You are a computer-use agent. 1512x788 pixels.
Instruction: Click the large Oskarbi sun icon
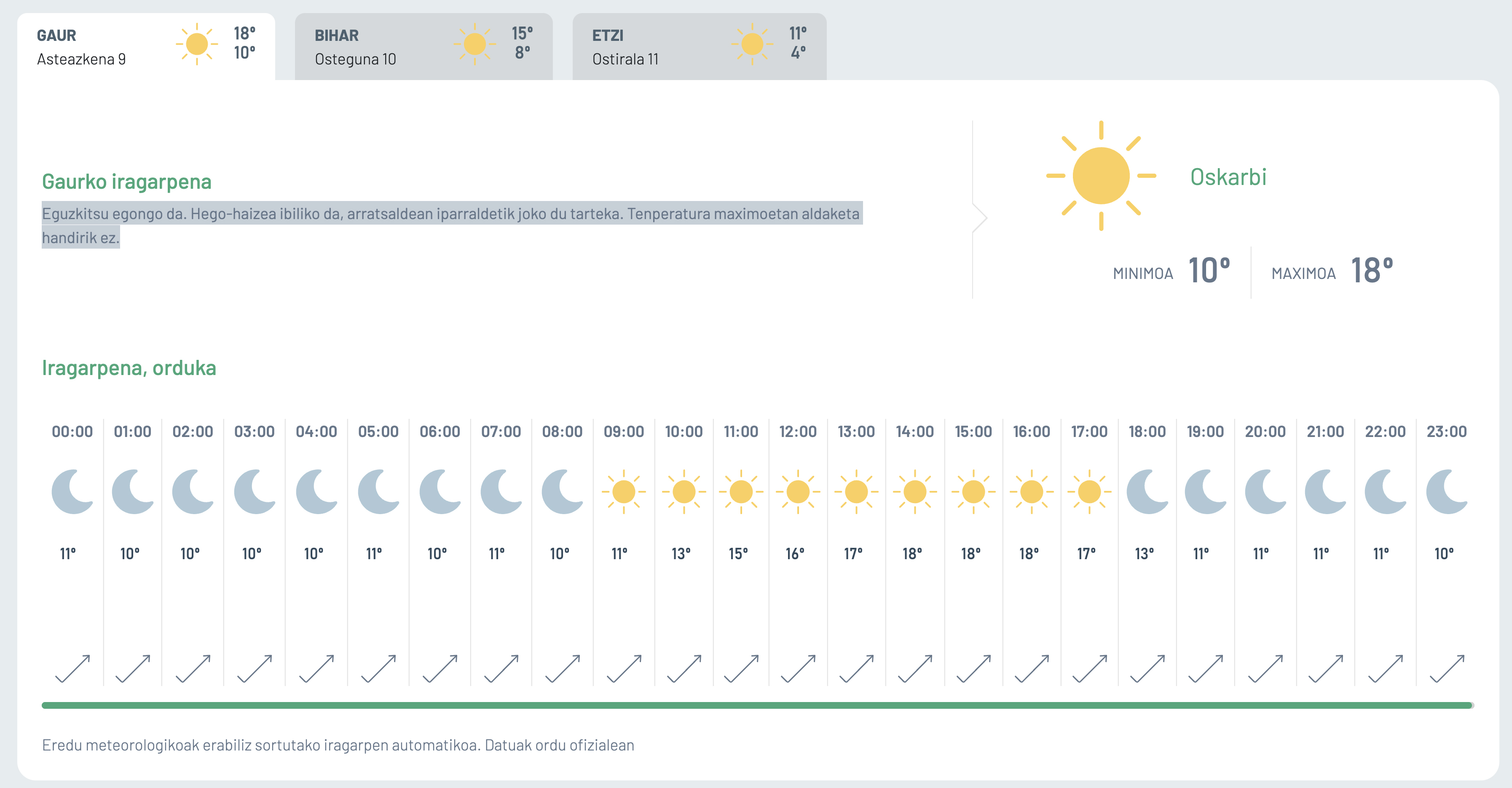1101,175
